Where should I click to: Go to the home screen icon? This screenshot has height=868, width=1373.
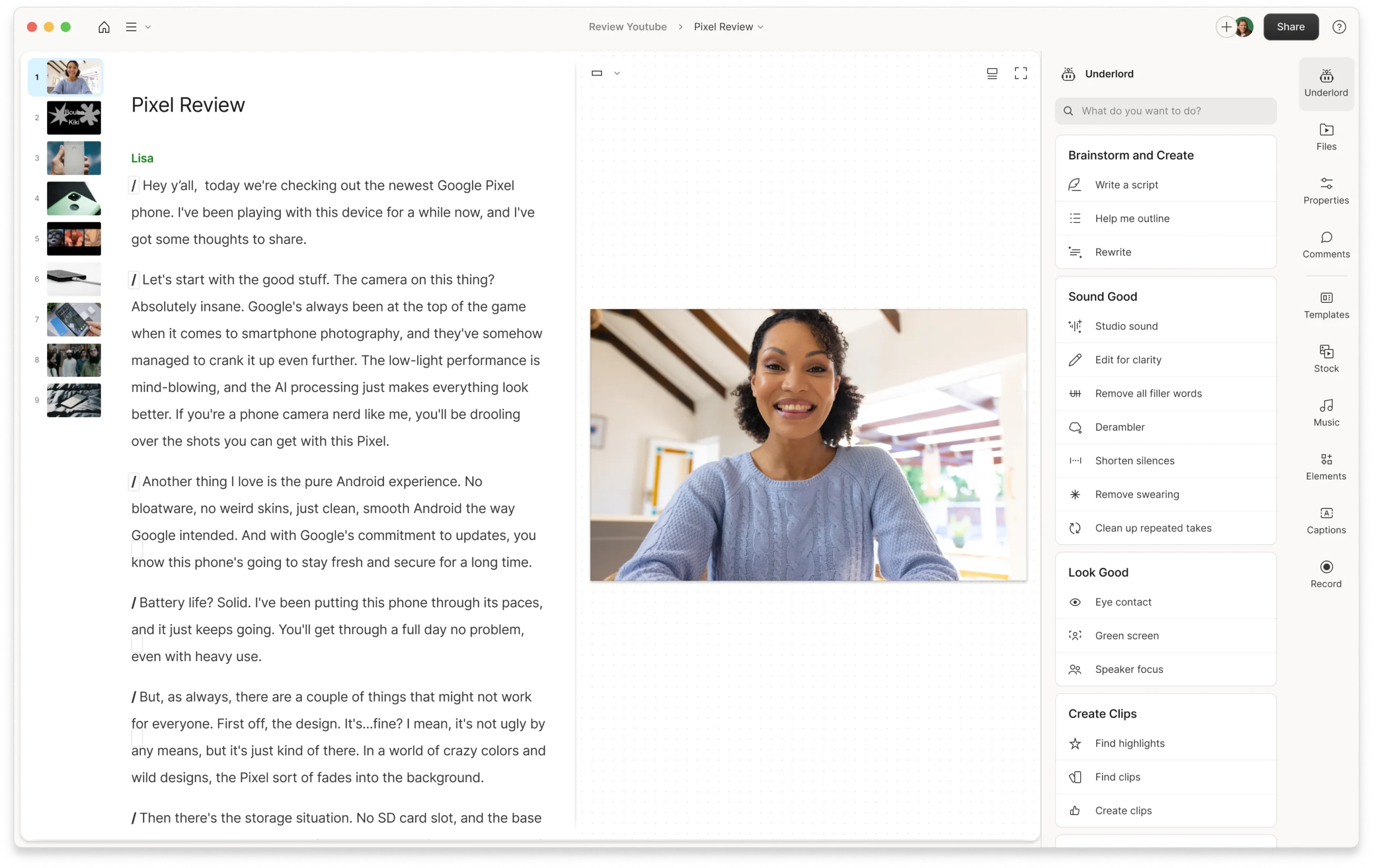[x=104, y=27]
